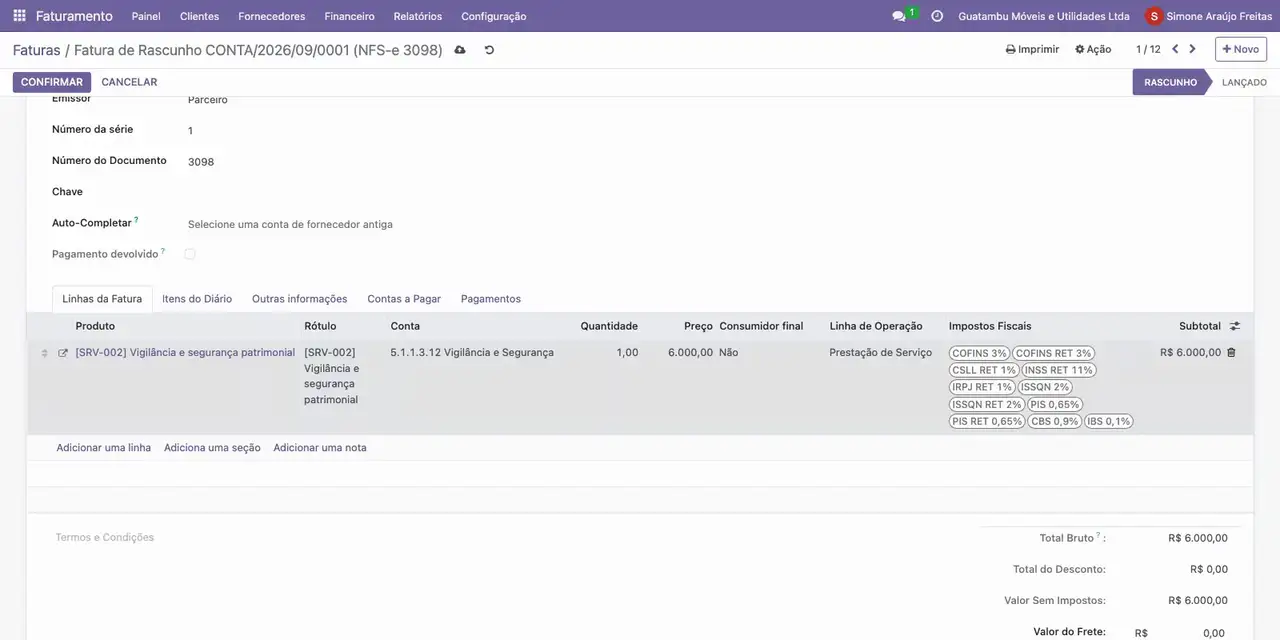Viewport: 1280px width, 640px height.
Task: Click the row drag handle icon
Action: click(x=44, y=353)
